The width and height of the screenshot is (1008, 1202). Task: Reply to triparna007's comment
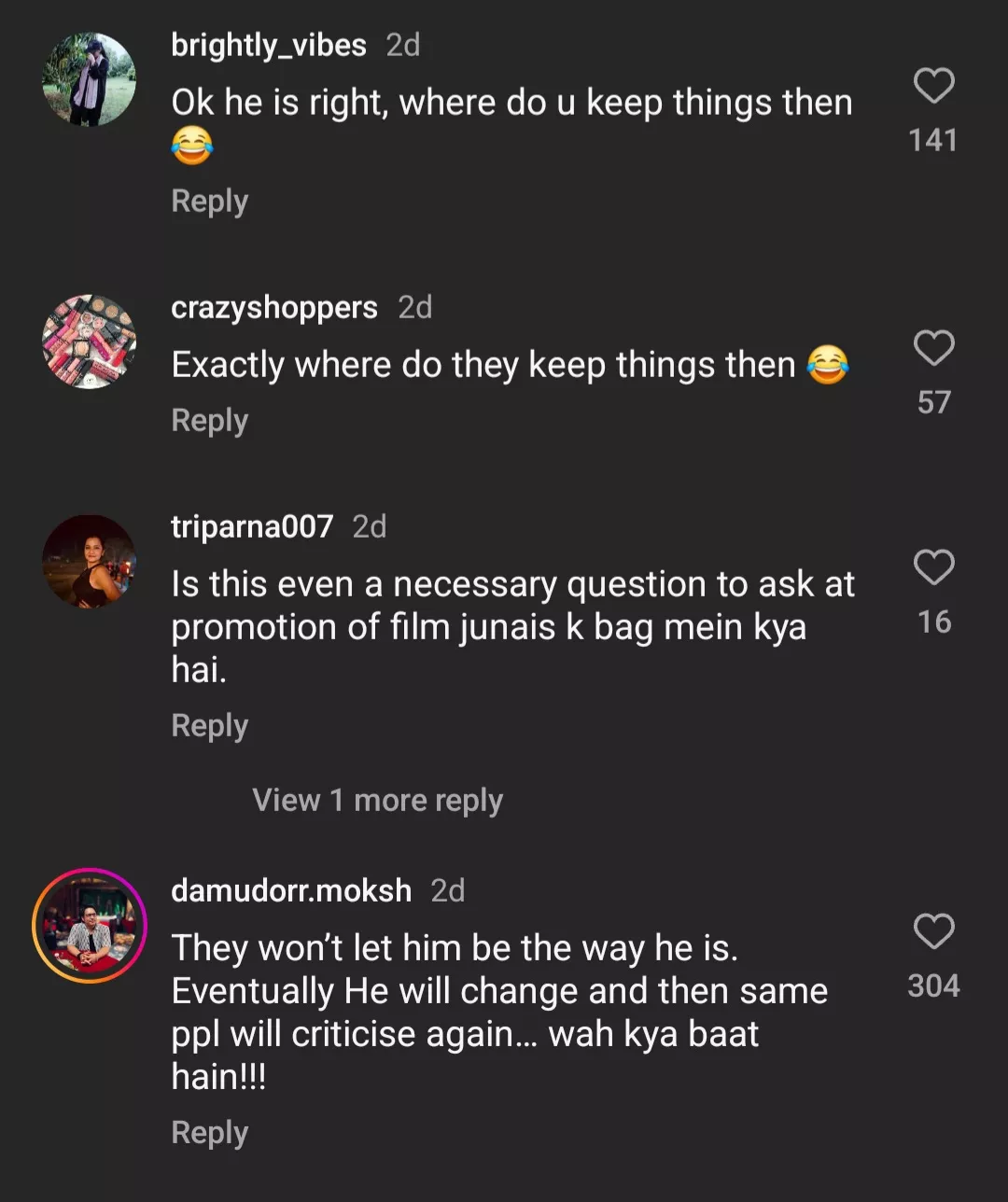210,726
